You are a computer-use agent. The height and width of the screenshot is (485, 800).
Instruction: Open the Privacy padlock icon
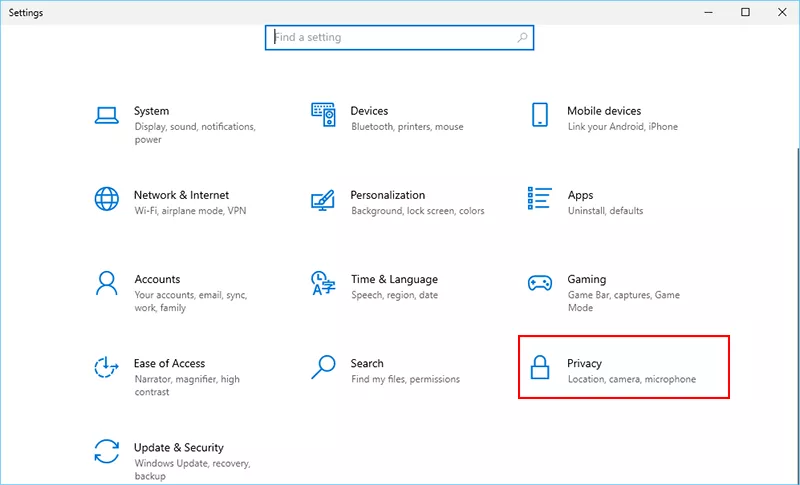pyautogui.click(x=540, y=367)
